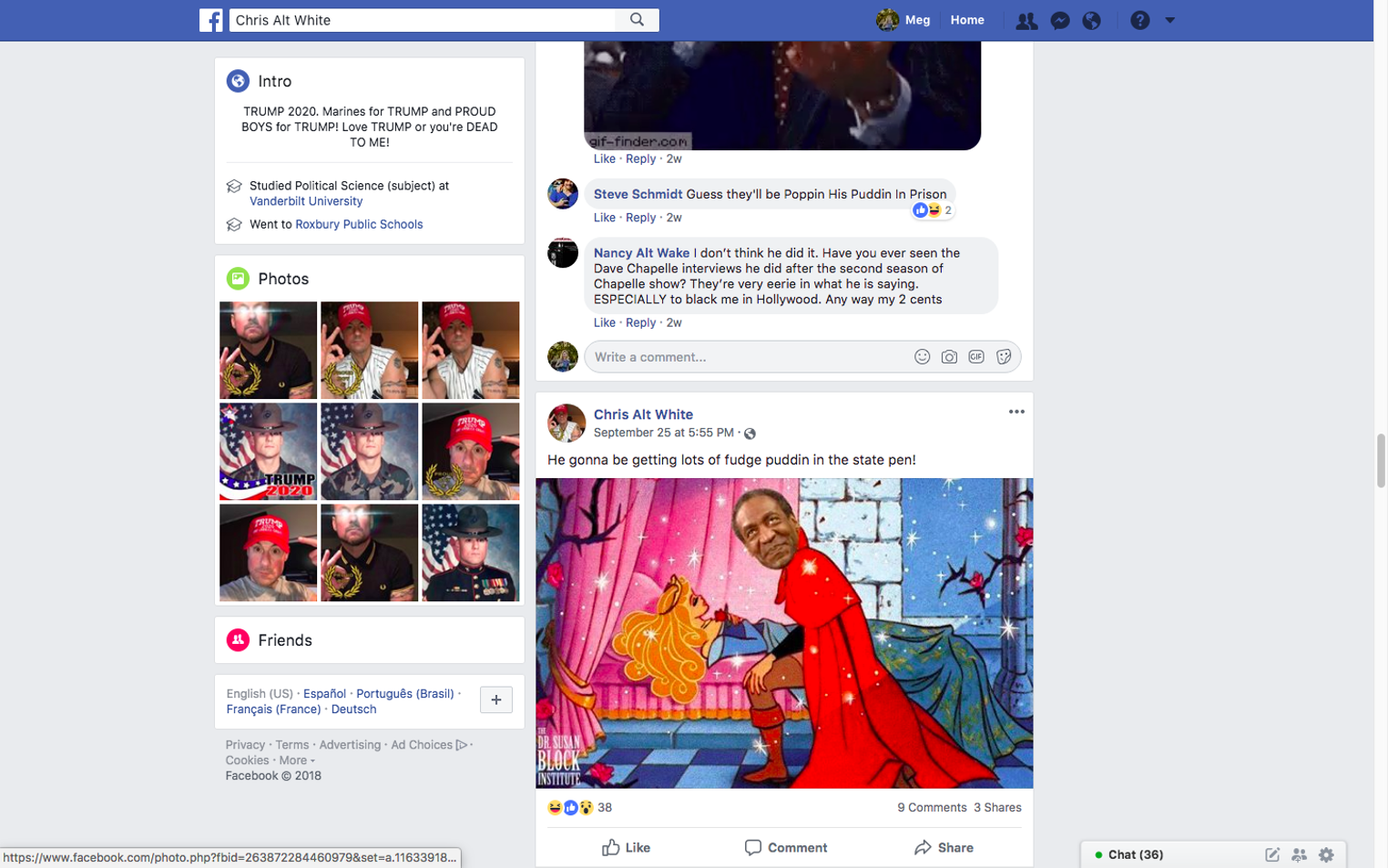The width and height of the screenshot is (1388, 868).
Task: Open Nancy Alt Wake's profile link
Action: (641, 253)
